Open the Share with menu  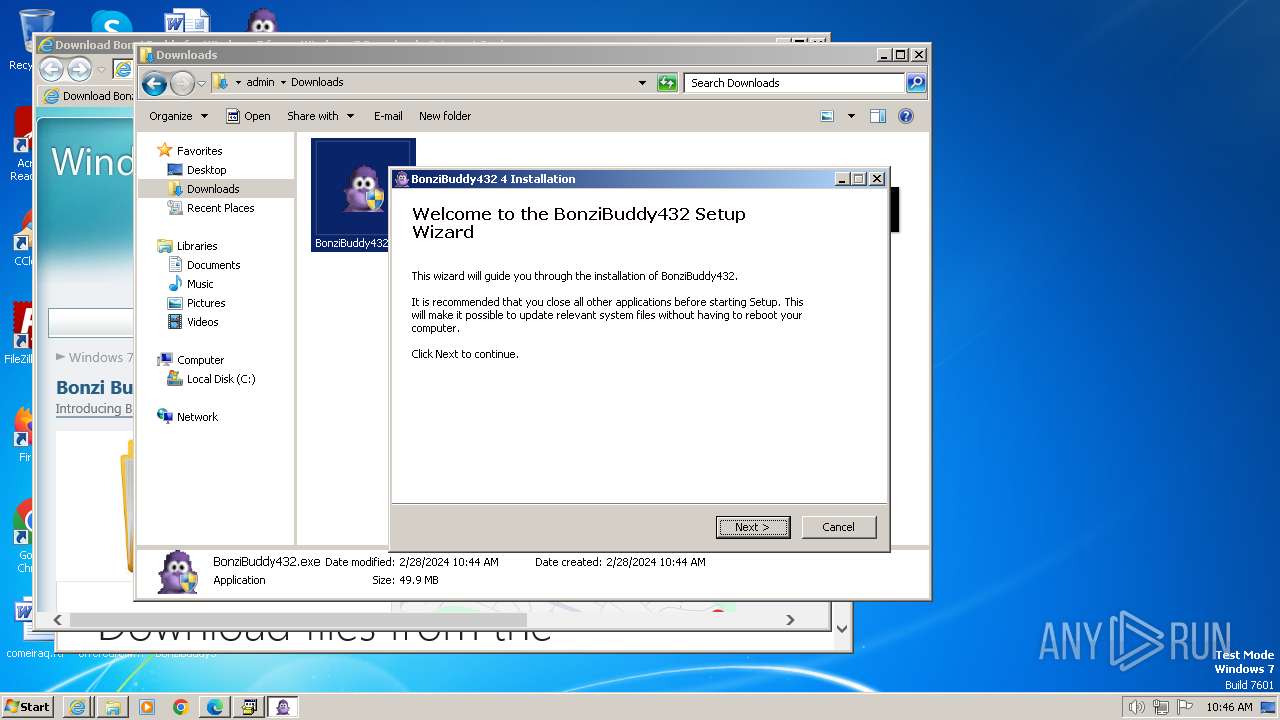320,116
